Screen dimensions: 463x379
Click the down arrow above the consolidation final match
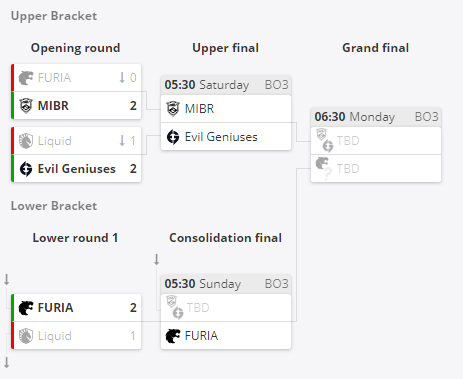click(156, 259)
